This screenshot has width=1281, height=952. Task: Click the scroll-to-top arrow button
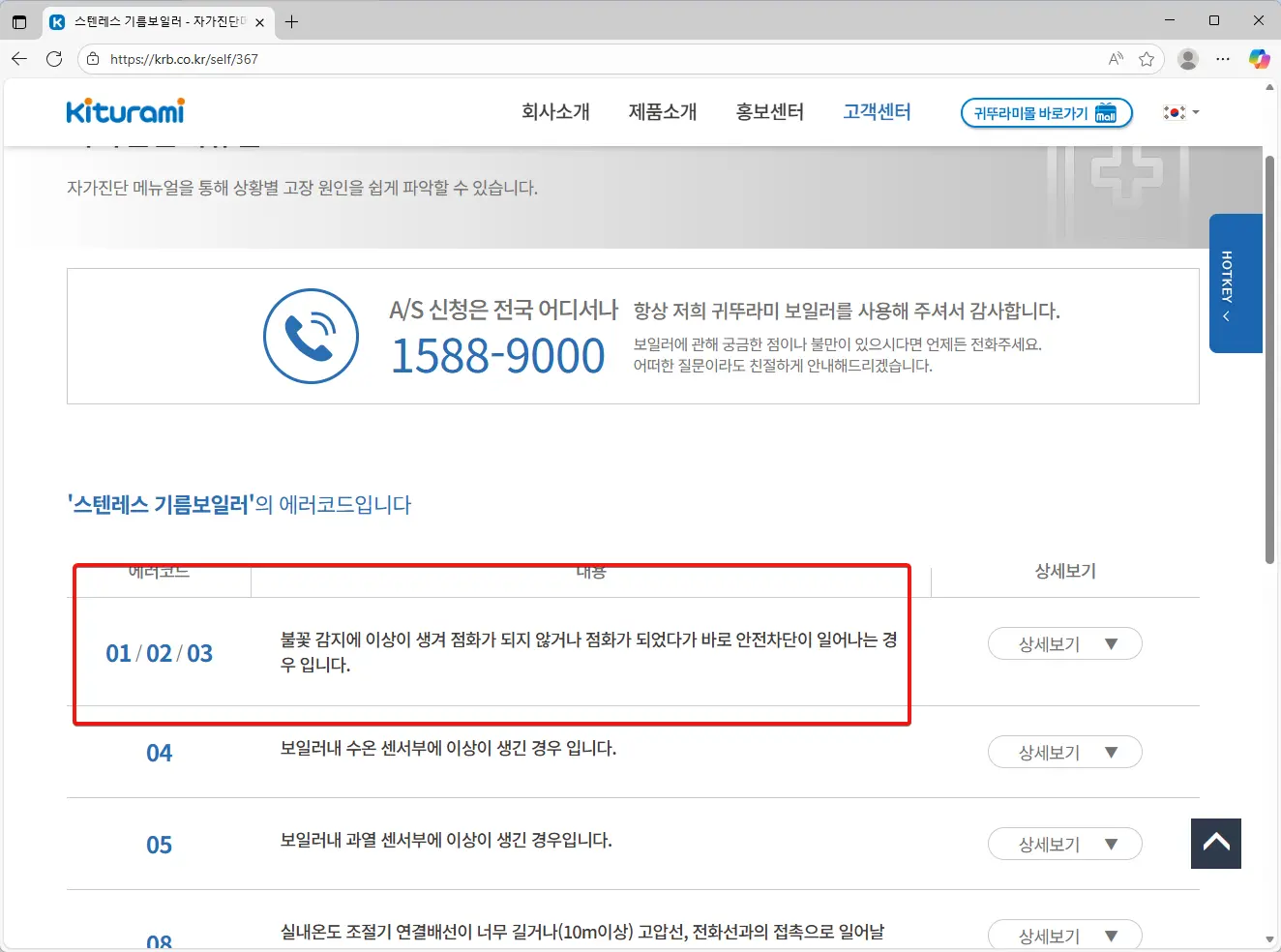tap(1215, 843)
